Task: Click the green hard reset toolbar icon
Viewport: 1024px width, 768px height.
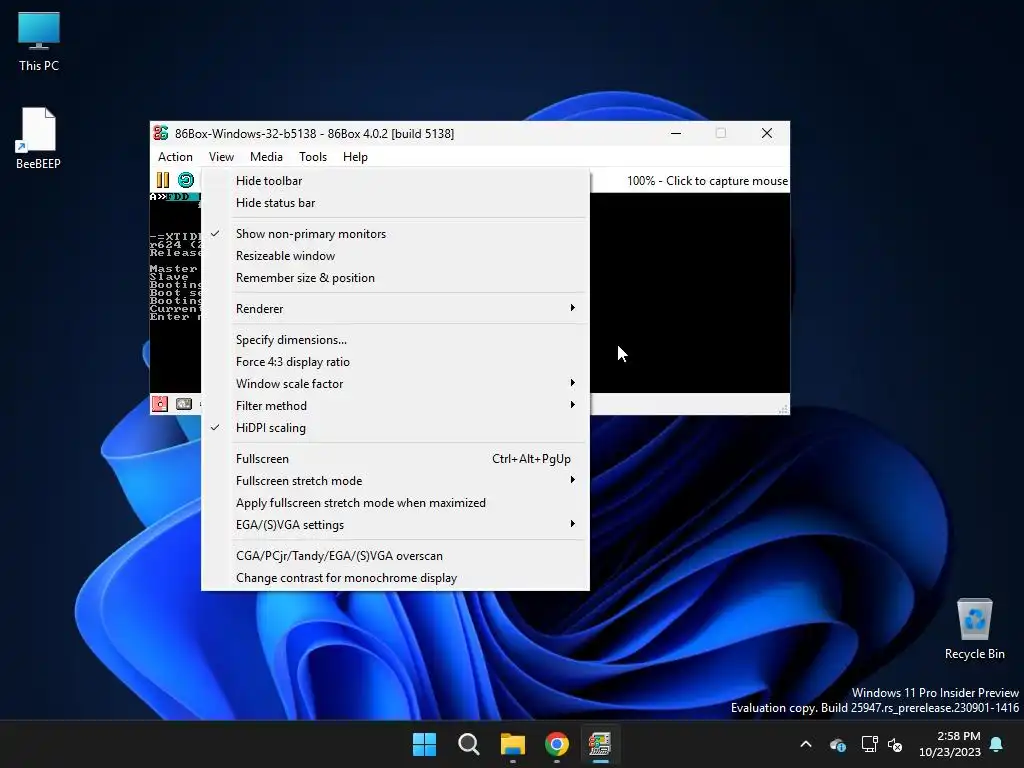Action: click(x=186, y=180)
